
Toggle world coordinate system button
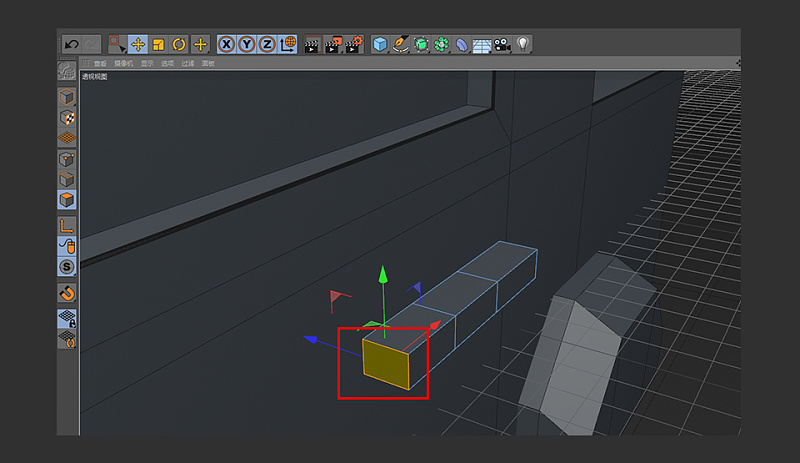coord(288,44)
